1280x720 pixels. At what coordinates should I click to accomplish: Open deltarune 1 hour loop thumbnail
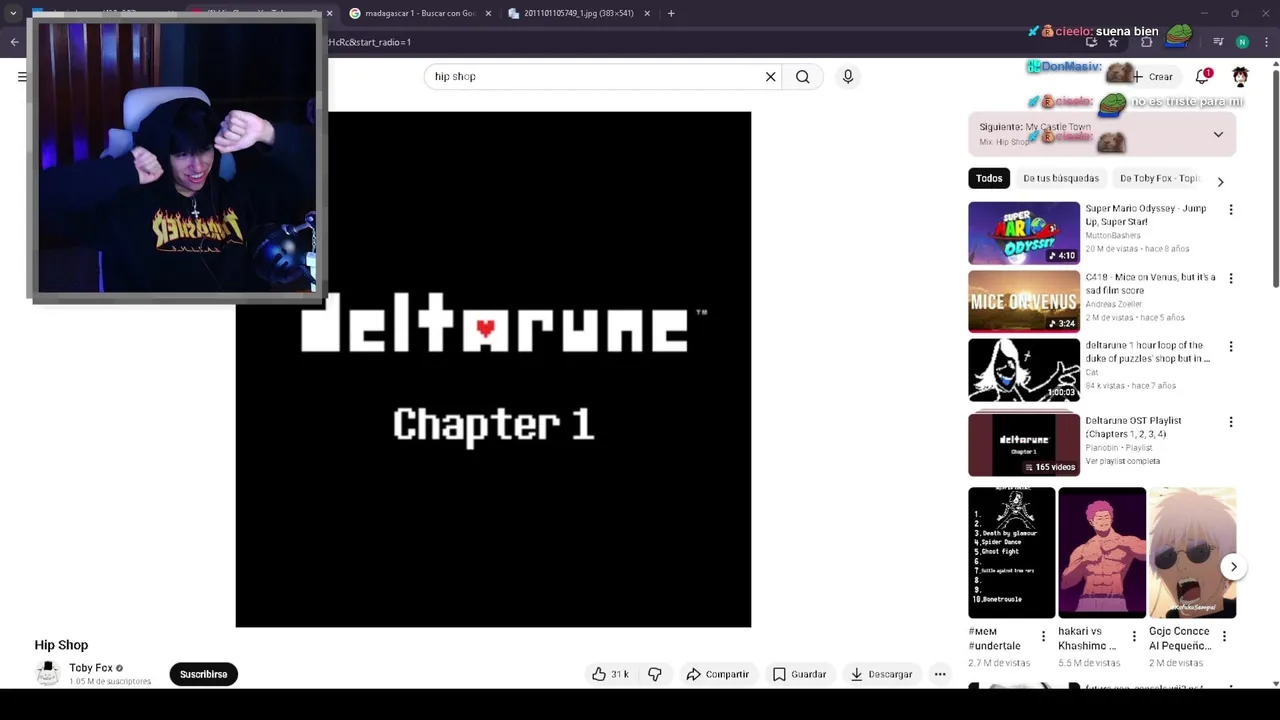pyautogui.click(x=1024, y=370)
